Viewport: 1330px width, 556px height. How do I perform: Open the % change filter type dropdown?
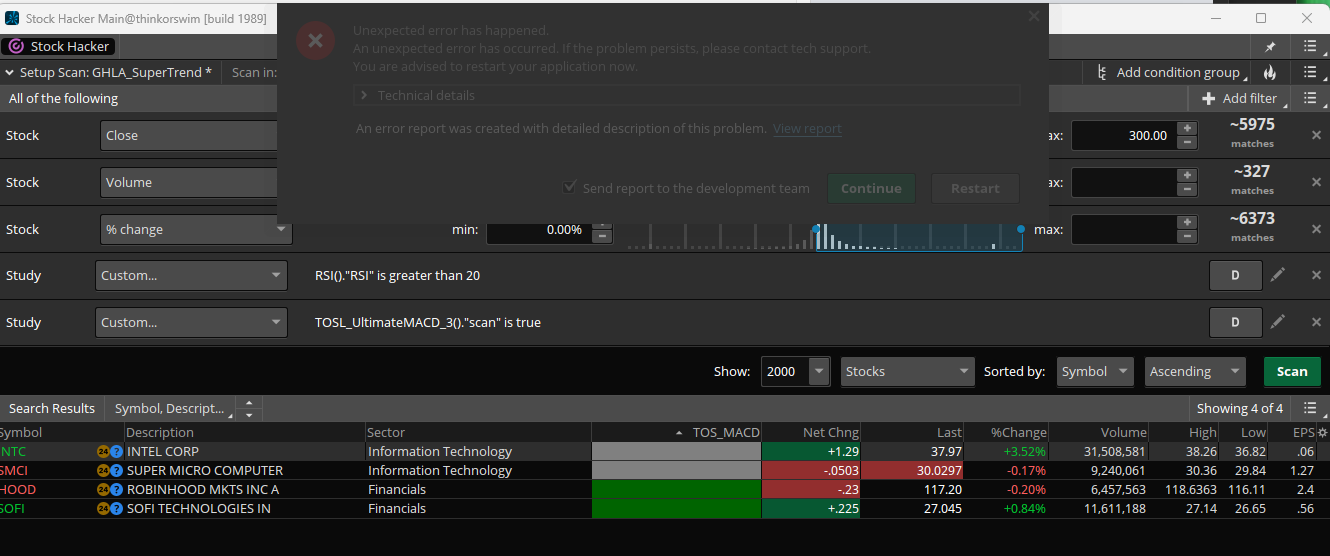click(x=280, y=229)
